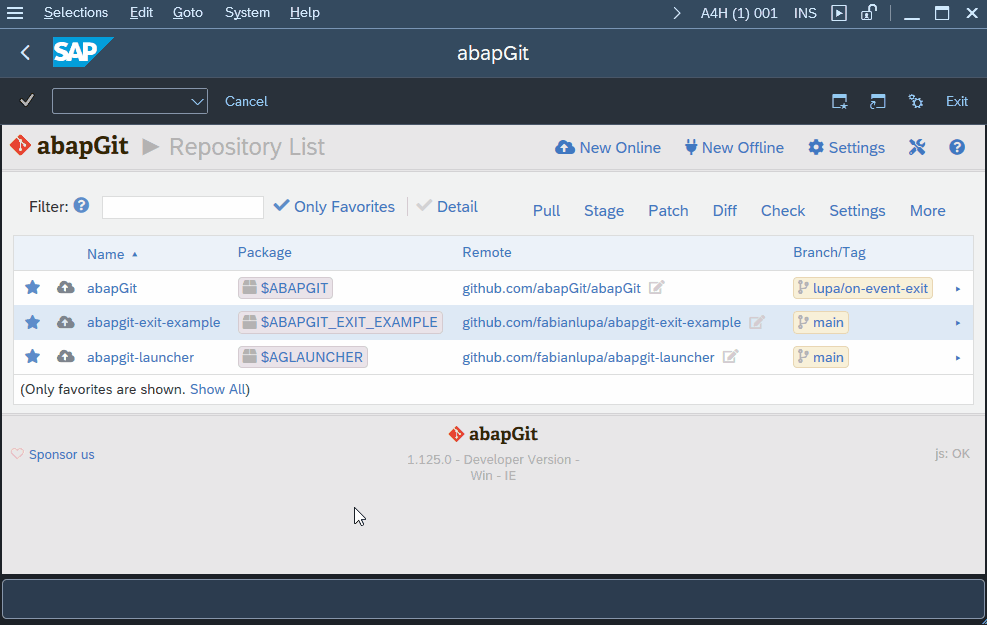Click into the Filter text field
987x625 pixels.
(183, 207)
